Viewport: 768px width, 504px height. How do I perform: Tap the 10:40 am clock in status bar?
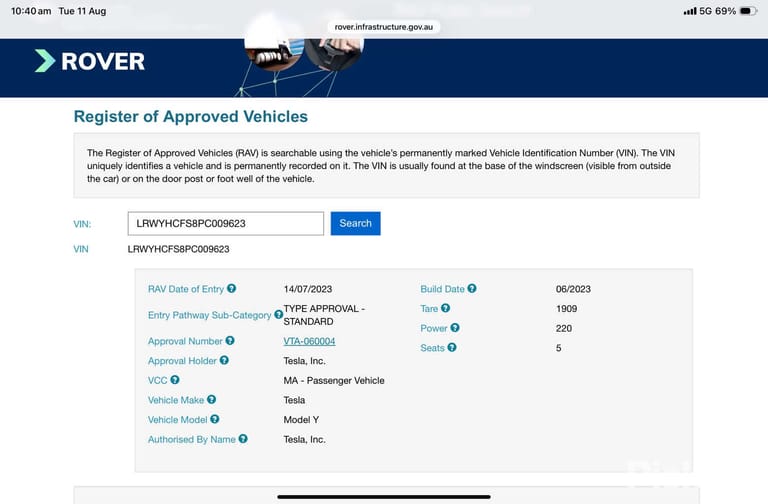pos(31,11)
